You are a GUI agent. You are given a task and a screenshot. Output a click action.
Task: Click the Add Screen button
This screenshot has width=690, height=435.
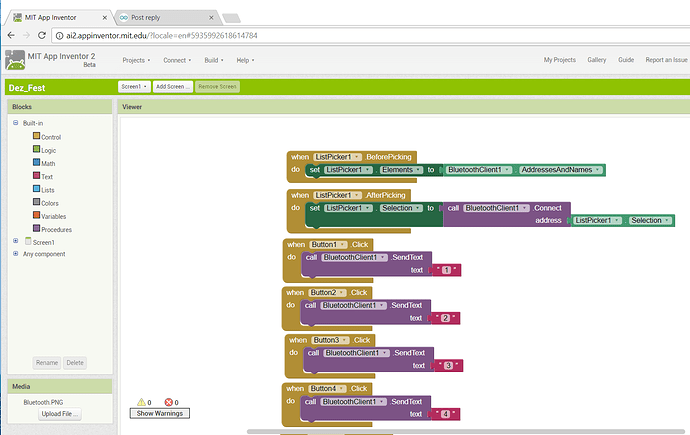tap(173, 87)
